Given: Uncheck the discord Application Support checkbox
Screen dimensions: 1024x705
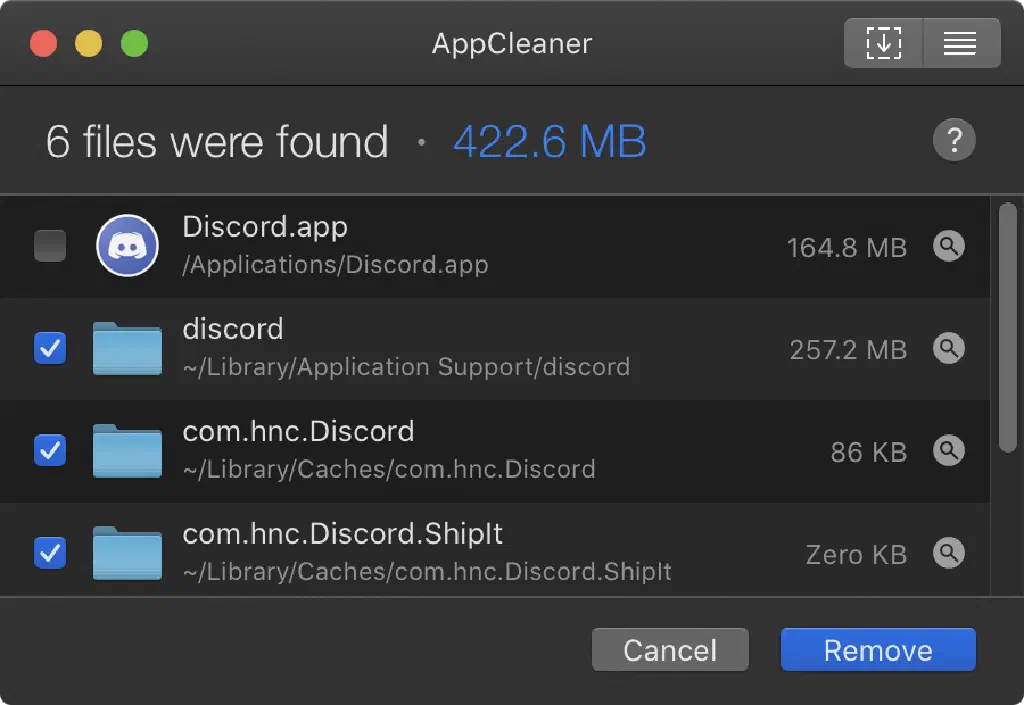Looking at the screenshot, I should 50,348.
